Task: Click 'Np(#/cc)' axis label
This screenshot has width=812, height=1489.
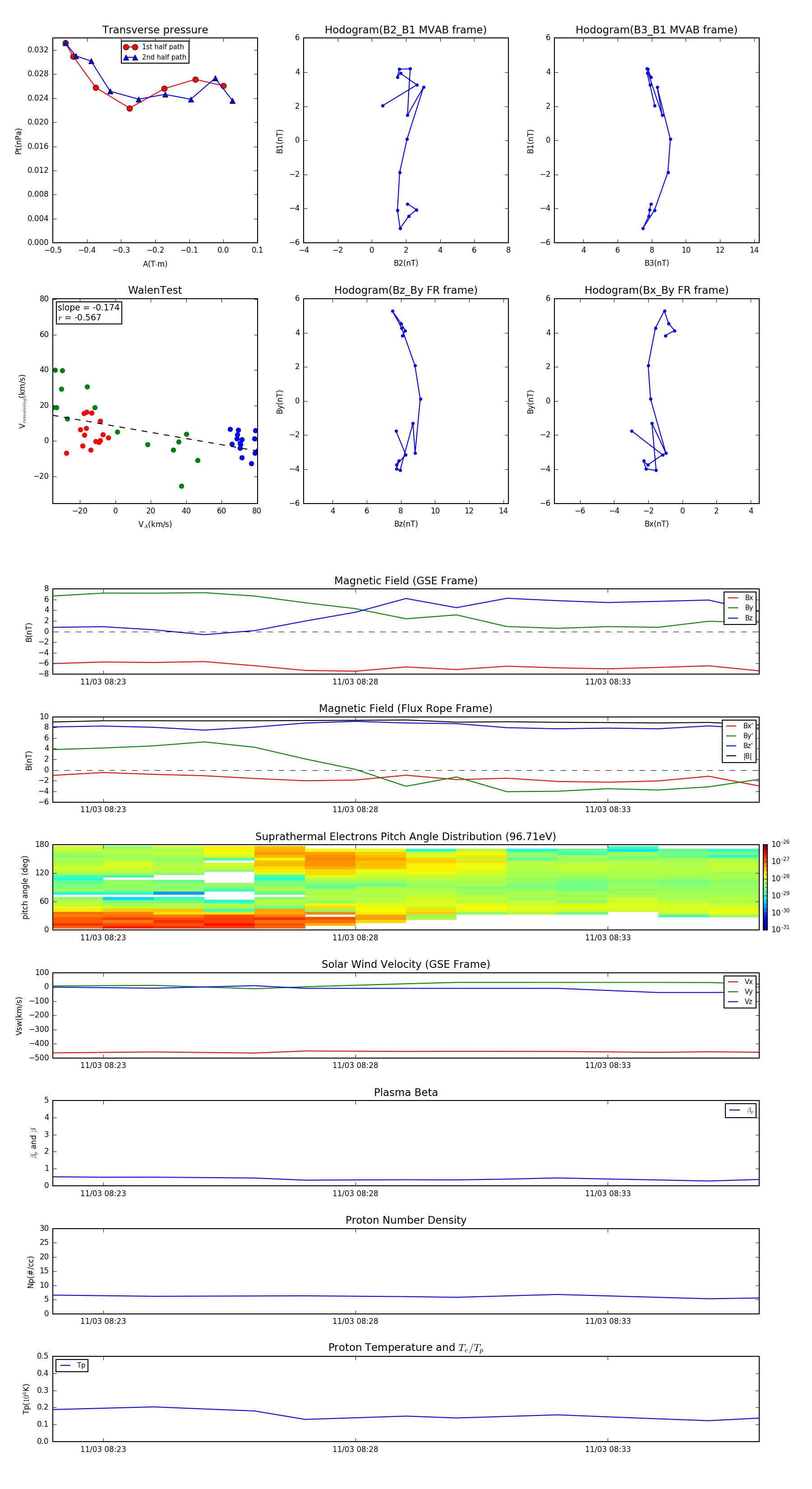Action: click(31, 1272)
